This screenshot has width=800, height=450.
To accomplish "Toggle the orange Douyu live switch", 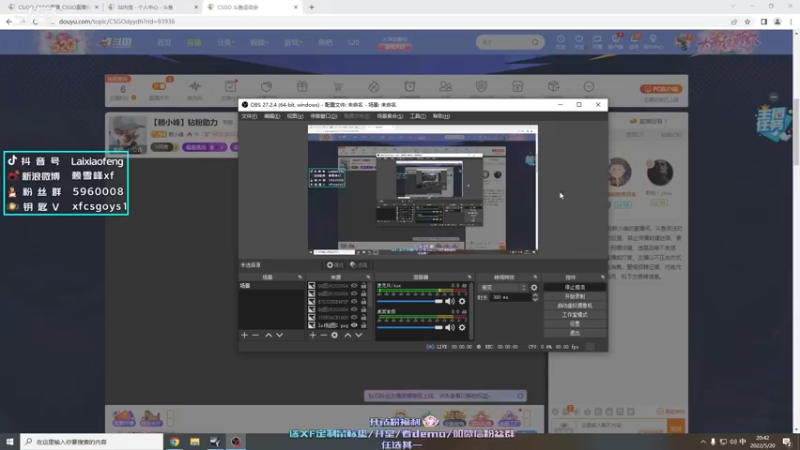I will click(159, 86).
